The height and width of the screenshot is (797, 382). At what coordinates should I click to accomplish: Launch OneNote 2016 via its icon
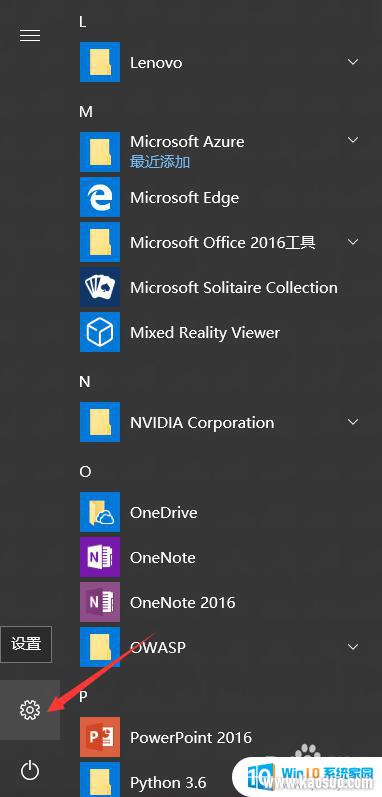pos(100,602)
